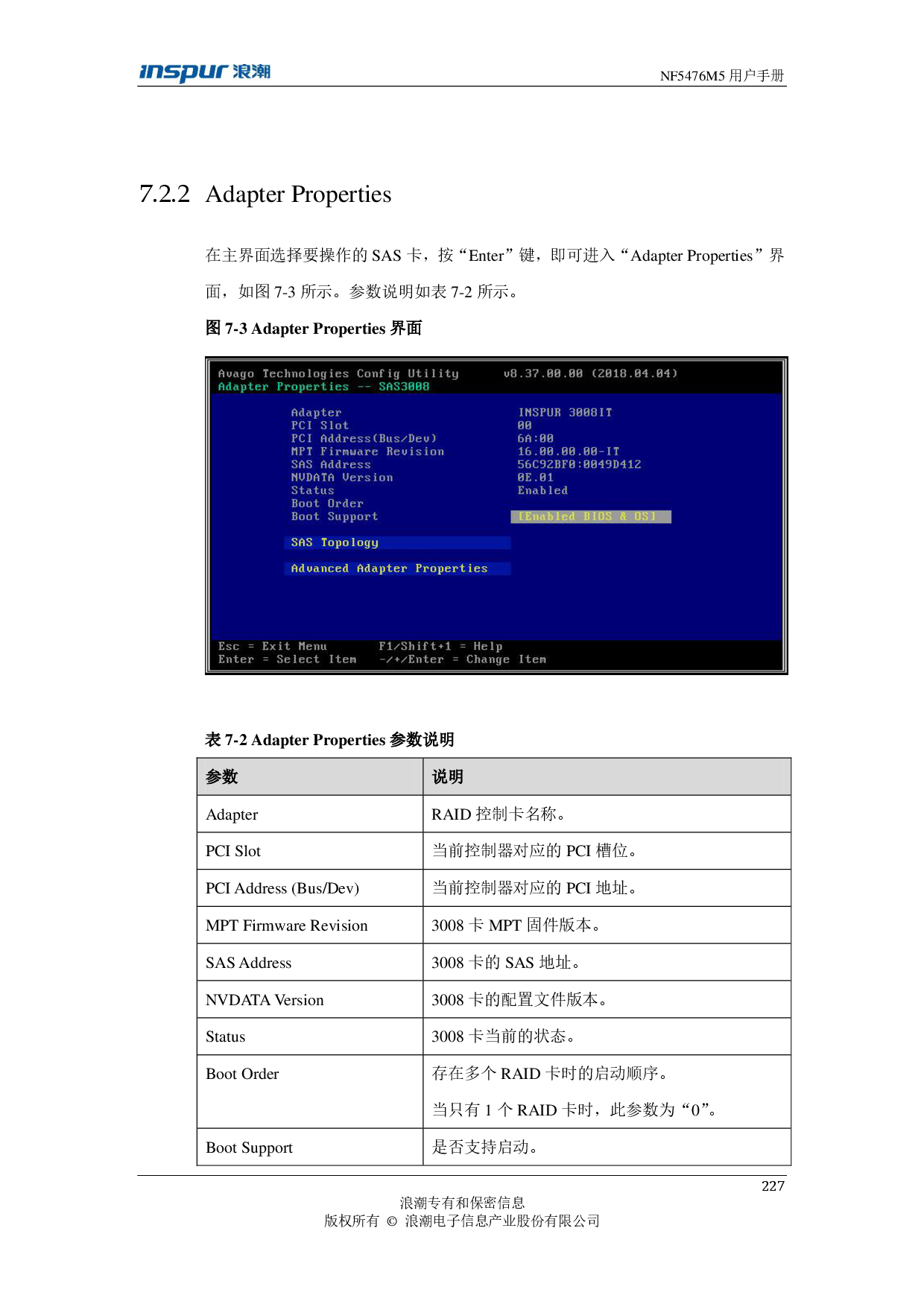This screenshot has height=1307, width=924.
Task: Click the INSPUR 3008IT adapter name
Action: 565,413
